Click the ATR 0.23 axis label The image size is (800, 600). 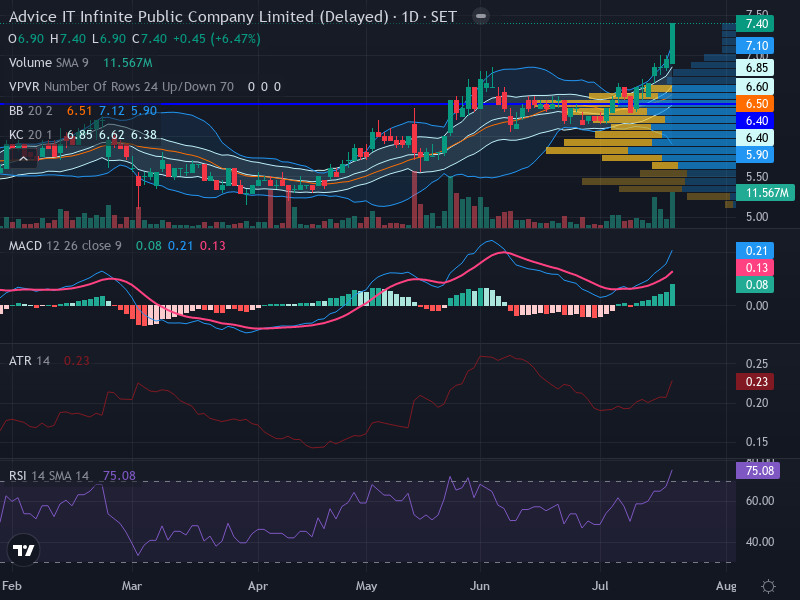click(x=755, y=382)
